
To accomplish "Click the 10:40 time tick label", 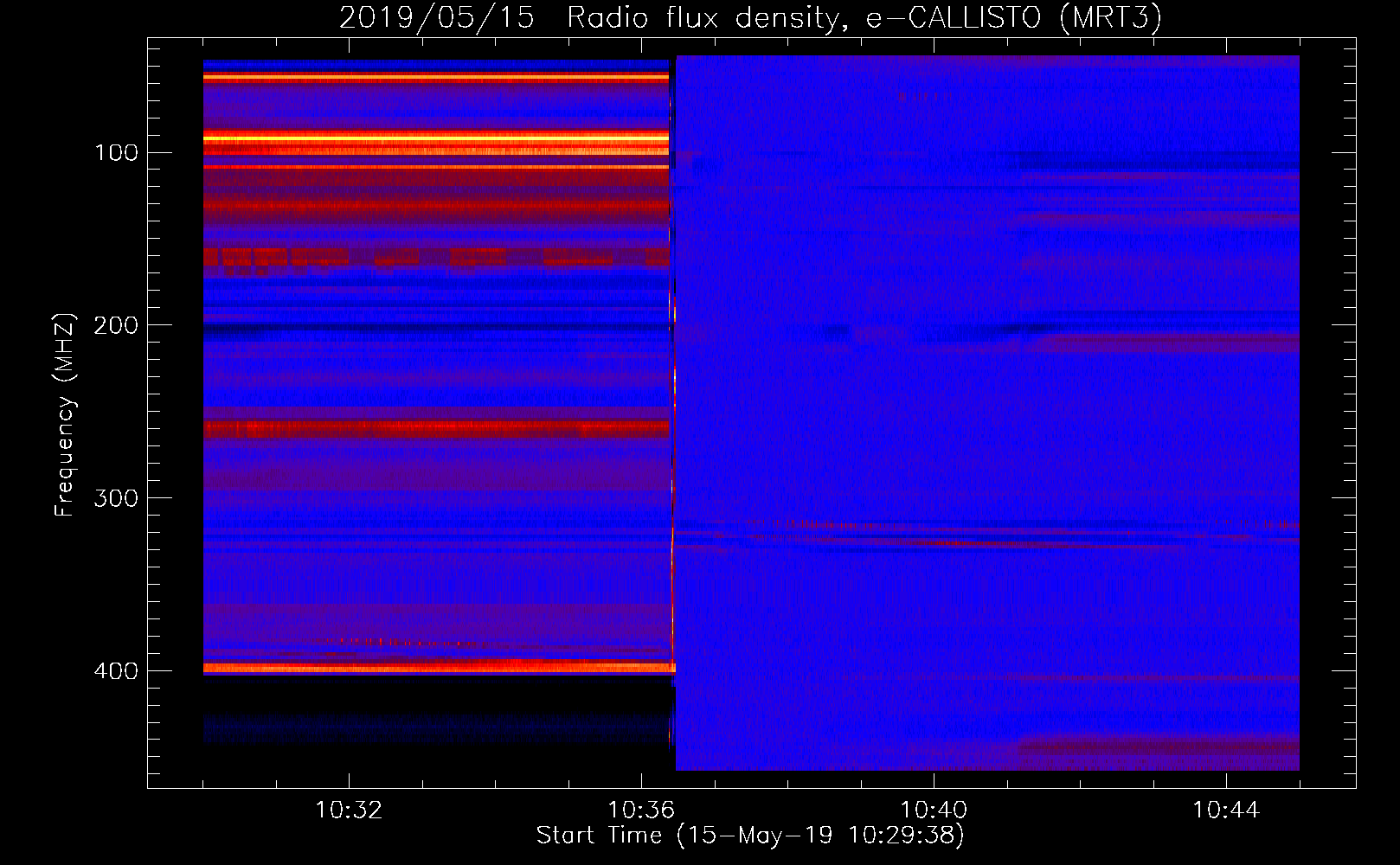I will click(x=934, y=811).
